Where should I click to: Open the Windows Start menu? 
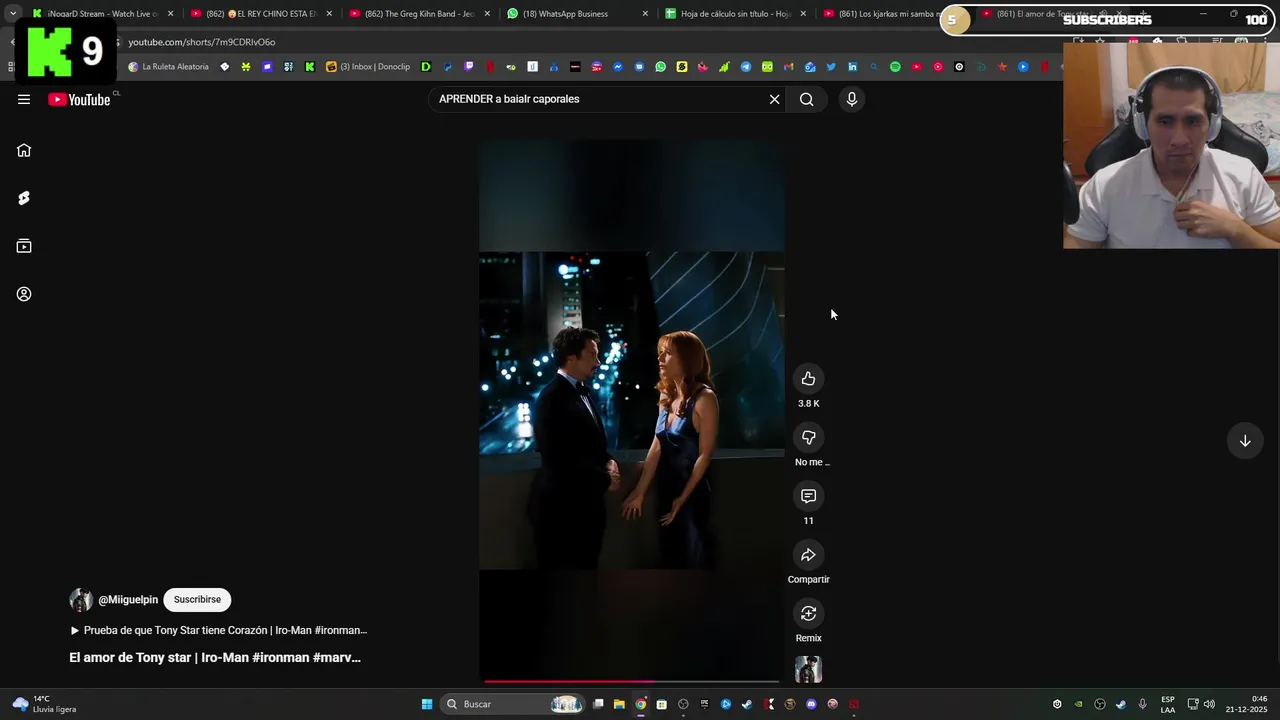[427, 704]
